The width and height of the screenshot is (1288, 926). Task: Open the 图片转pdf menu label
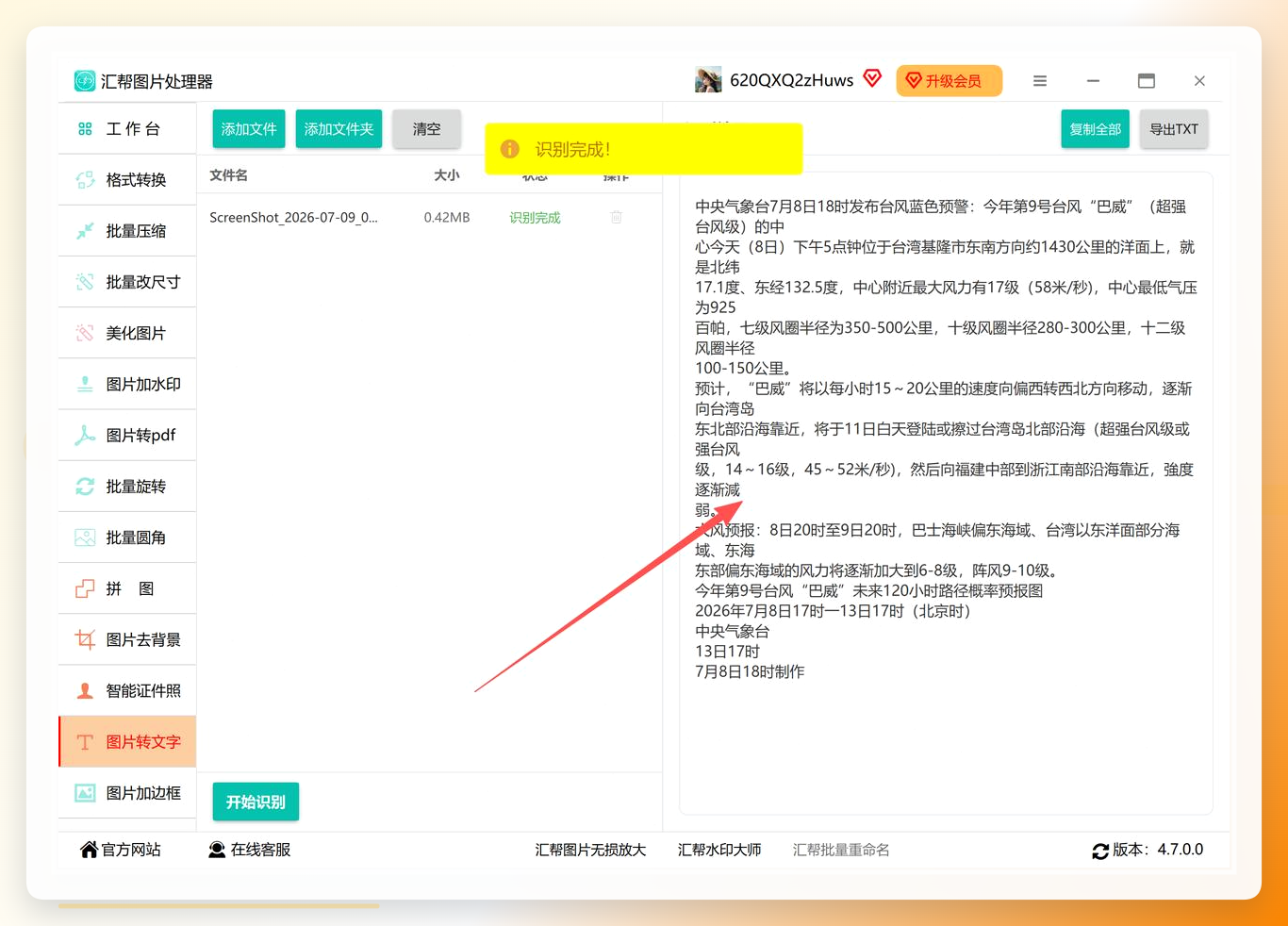(x=141, y=436)
